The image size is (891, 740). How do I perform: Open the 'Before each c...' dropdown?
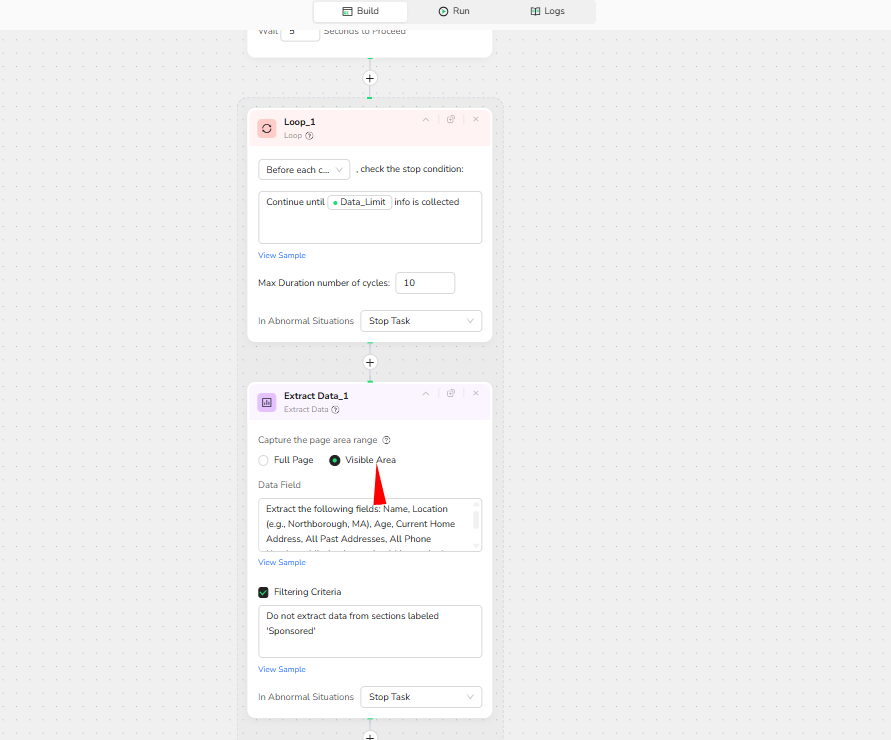[x=304, y=170]
